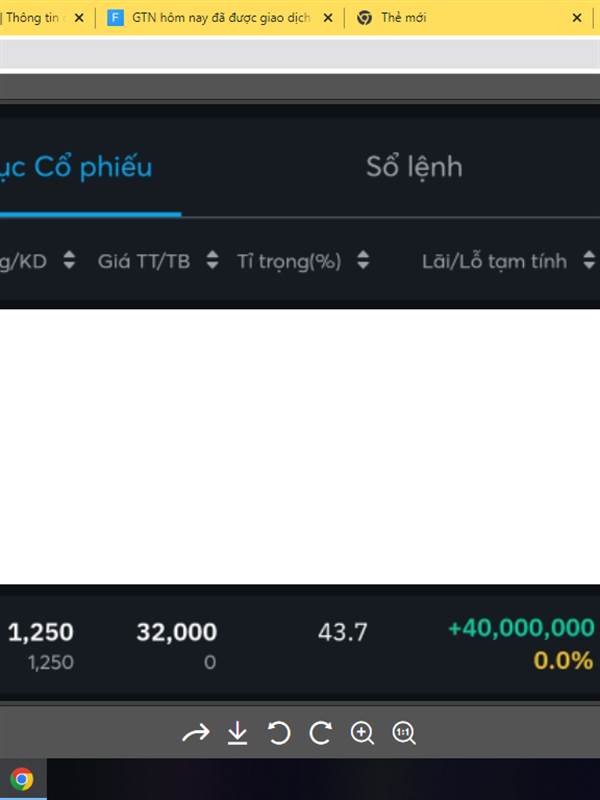This screenshot has width=600, height=800.
Task: Open the GTN hôm nay browser tab
Action: tap(220, 18)
